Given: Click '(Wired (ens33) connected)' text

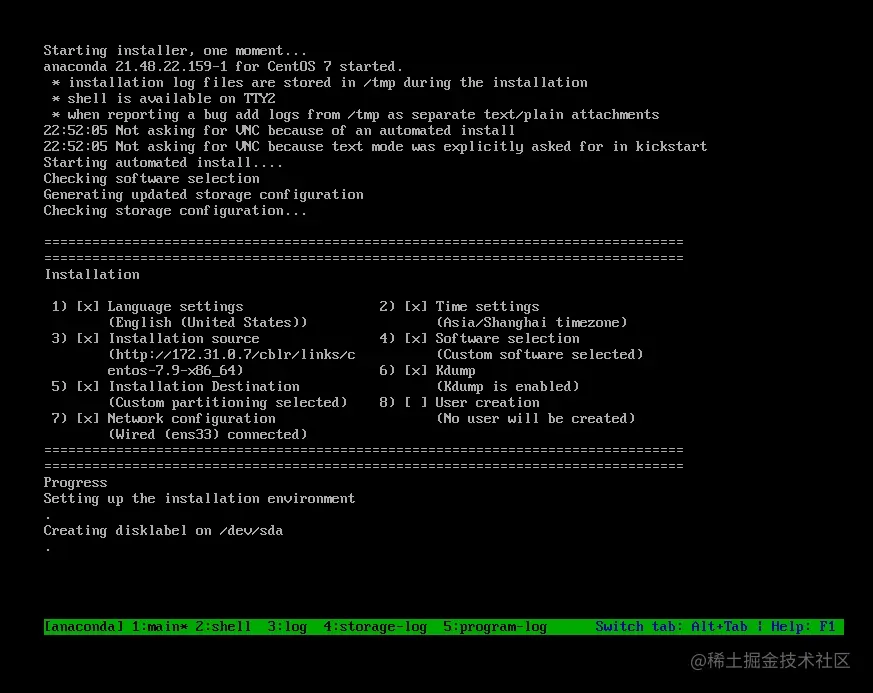Looking at the screenshot, I should click(x=208, y=435).
